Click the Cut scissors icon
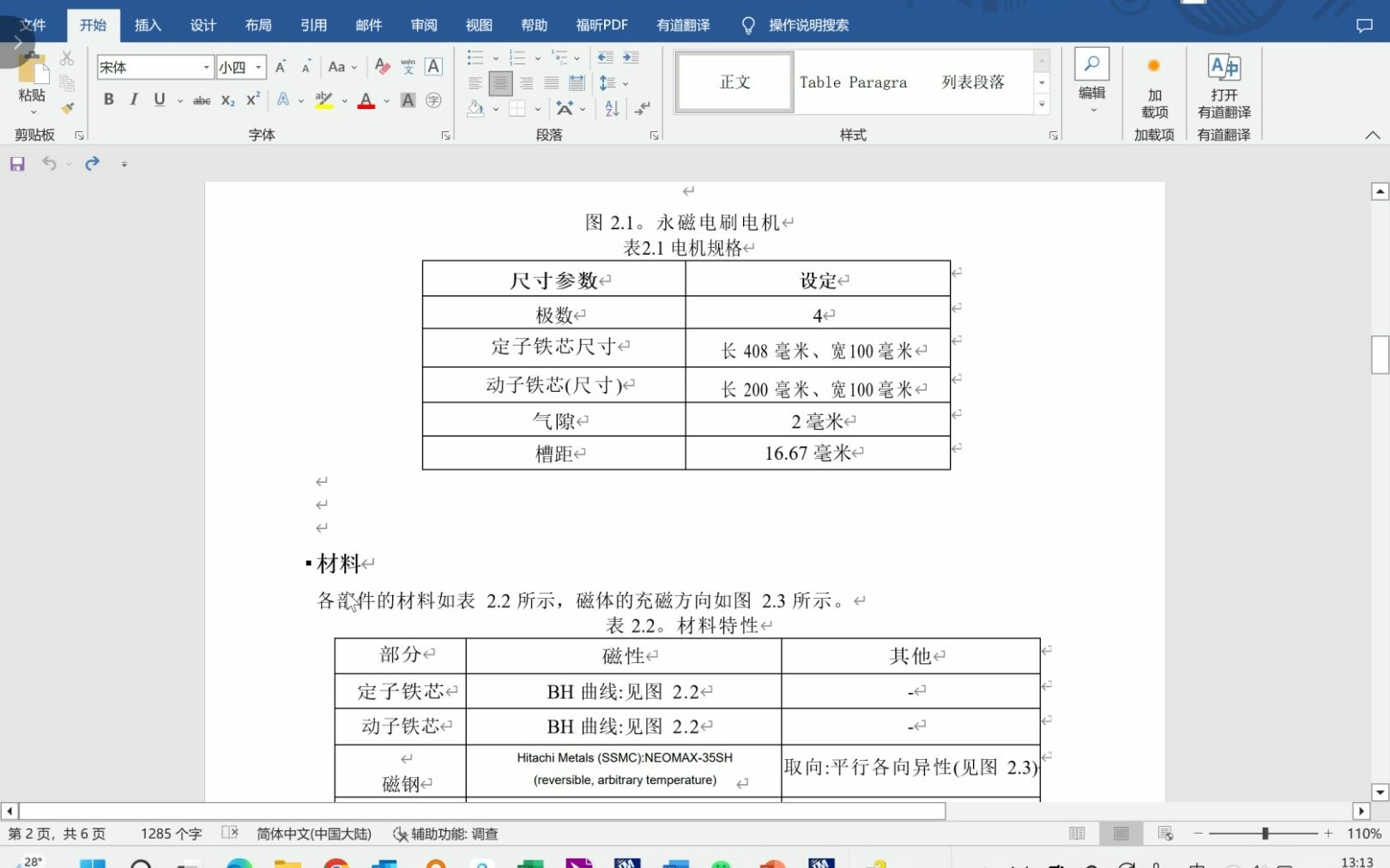Screen dimensions: 1390x868 67,58
